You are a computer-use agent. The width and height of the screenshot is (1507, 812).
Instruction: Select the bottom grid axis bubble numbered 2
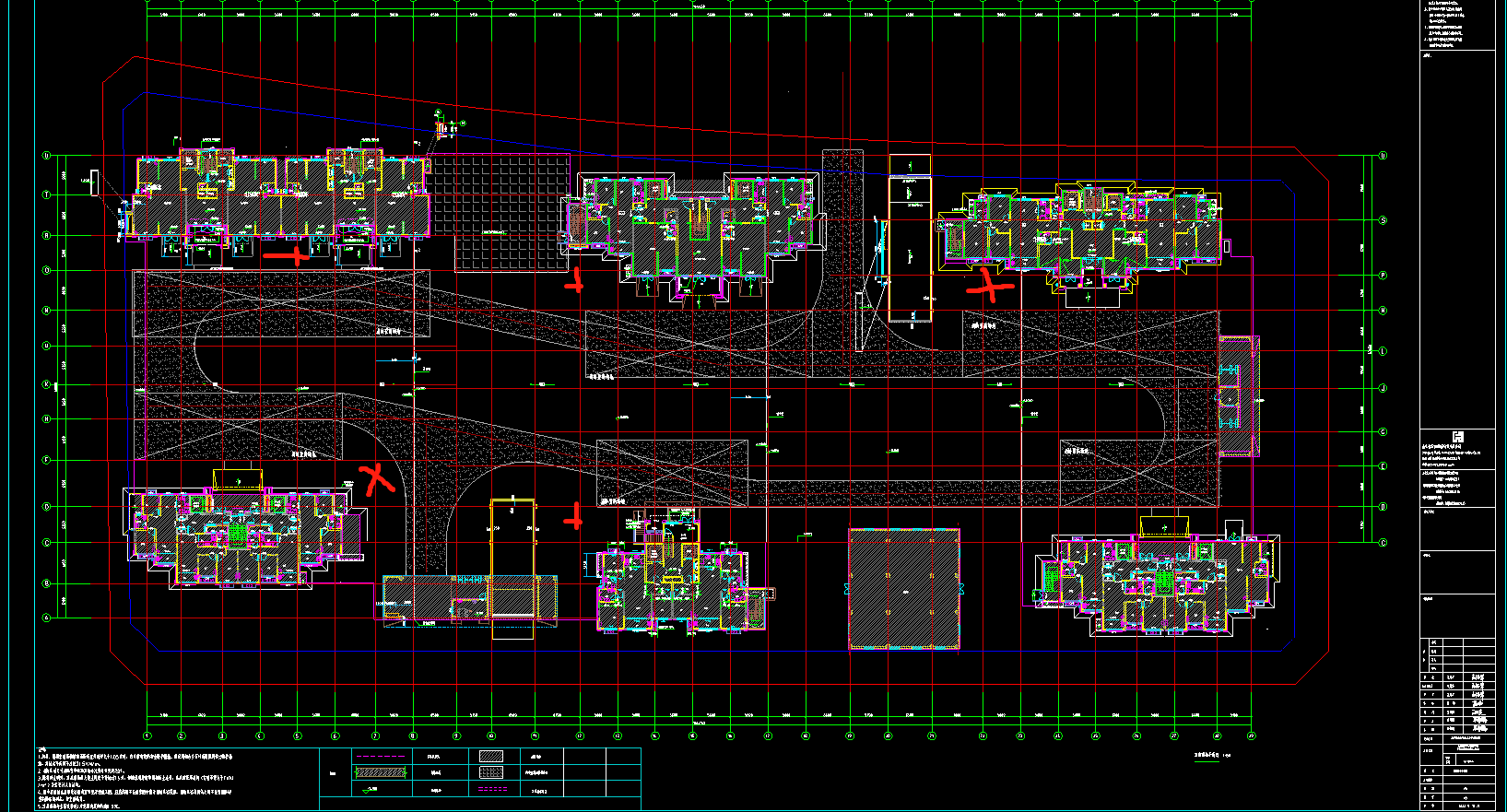point(182,736)
